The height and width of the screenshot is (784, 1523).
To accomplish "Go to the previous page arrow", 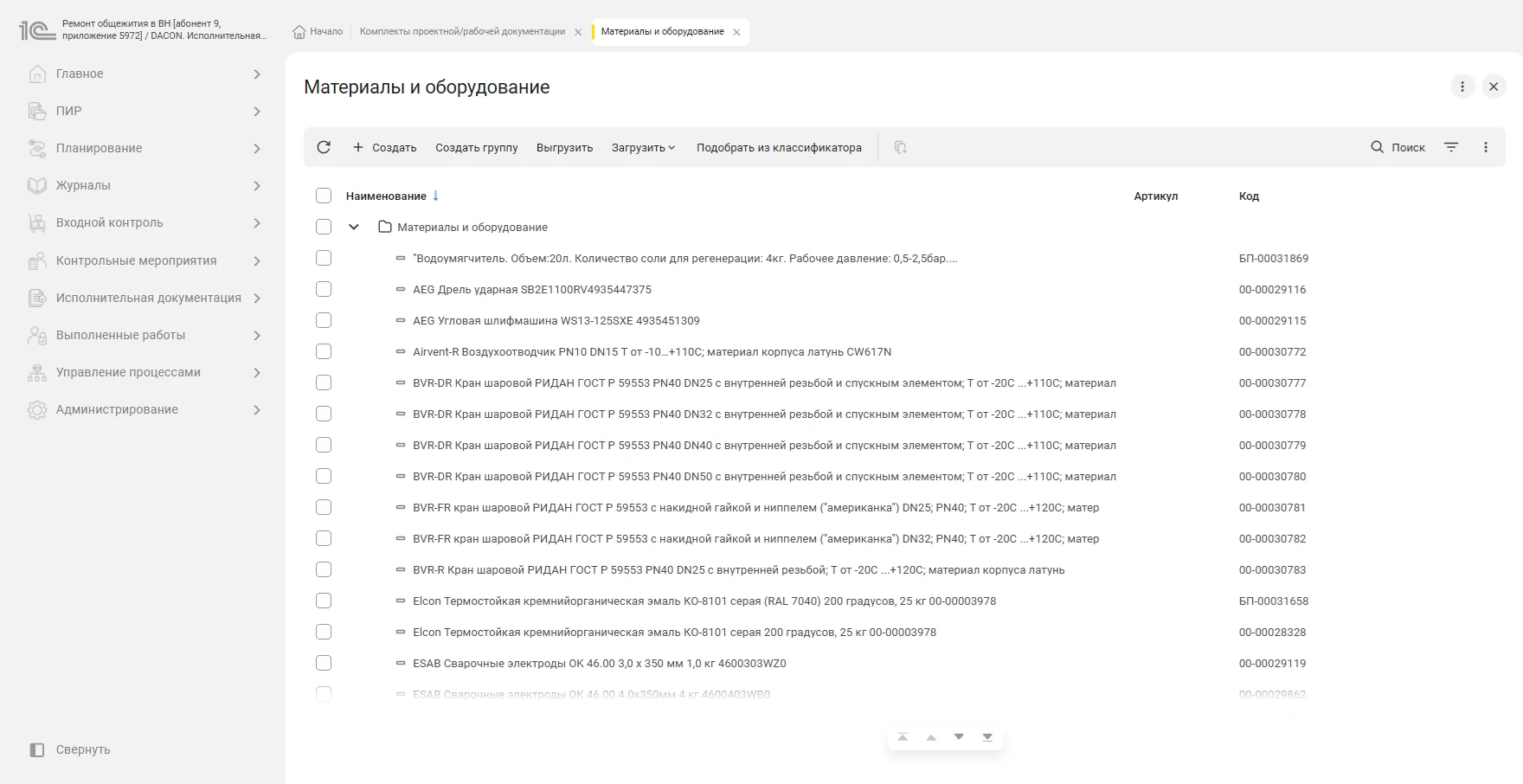I will pyautogui.click(x=931, y=737).
